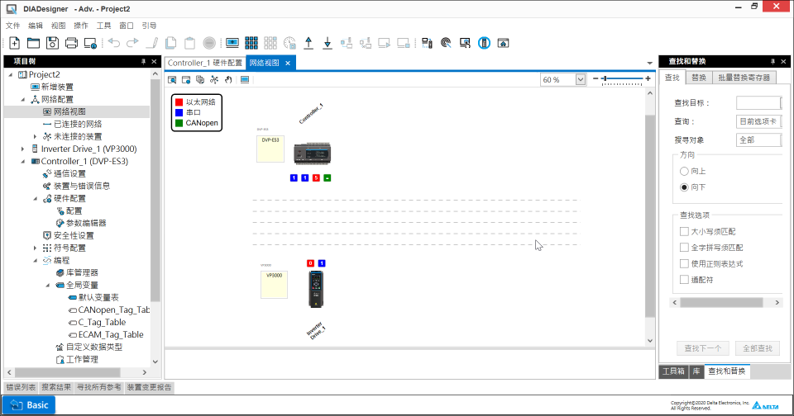The width and height of the screenshot is (794, 416).
Task: Click the New Project toolbar icon
Action: click(14, 43)
